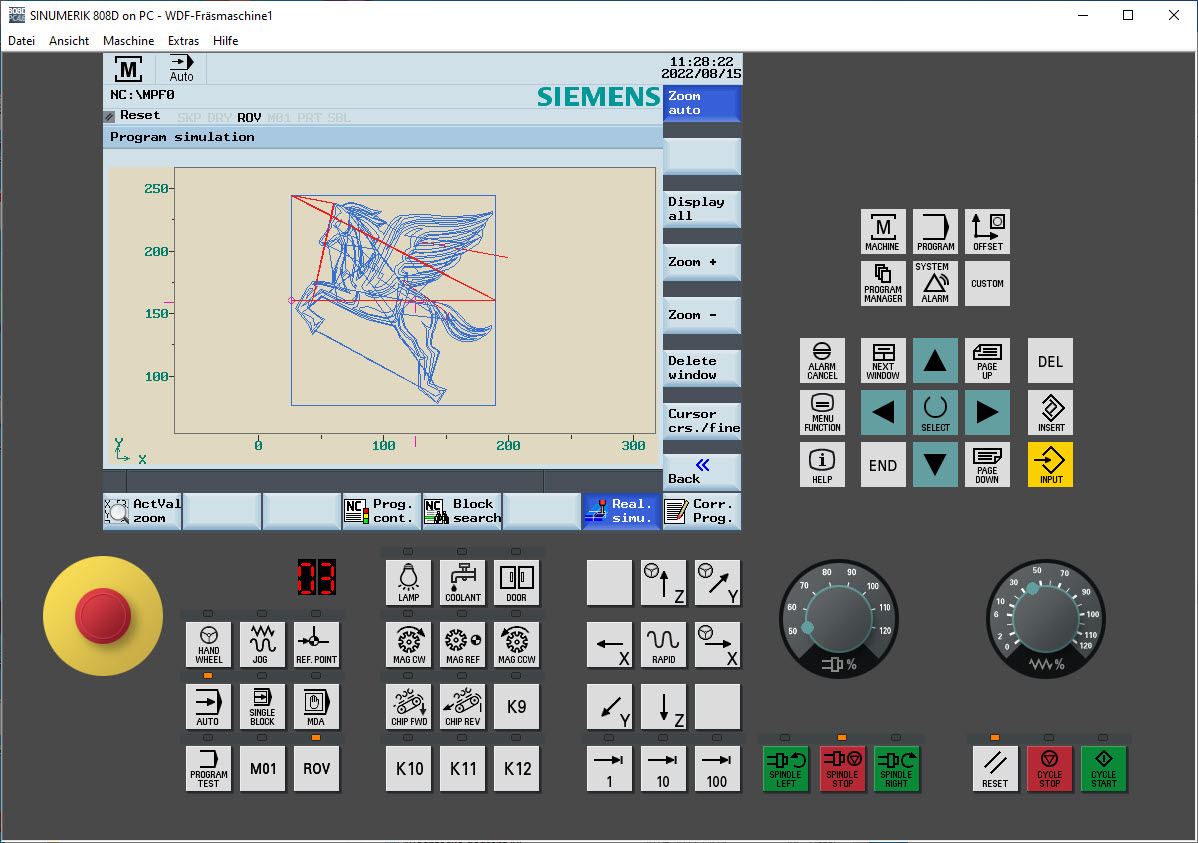Open the PROGRAM editor key
The image size is (1198, 843).
coord(935,232)
